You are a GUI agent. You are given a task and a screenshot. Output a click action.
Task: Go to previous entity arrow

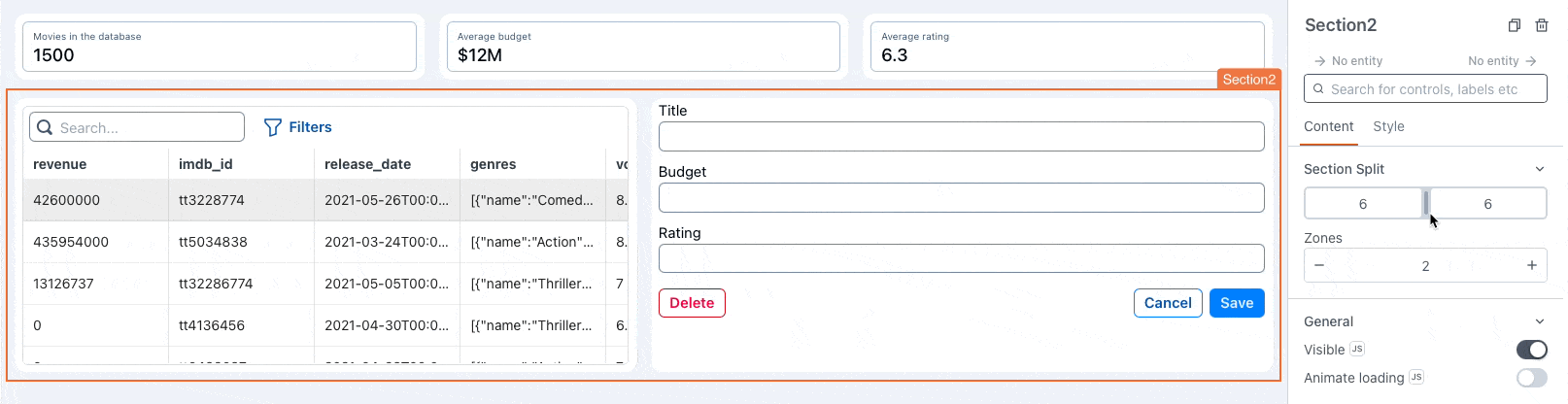(1319, 60)
